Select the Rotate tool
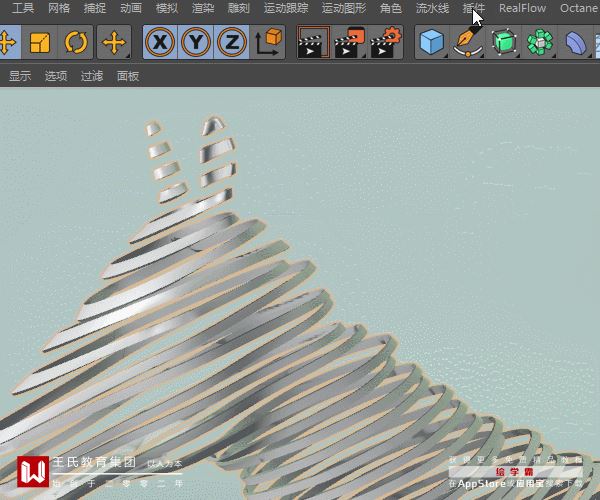 75,42
